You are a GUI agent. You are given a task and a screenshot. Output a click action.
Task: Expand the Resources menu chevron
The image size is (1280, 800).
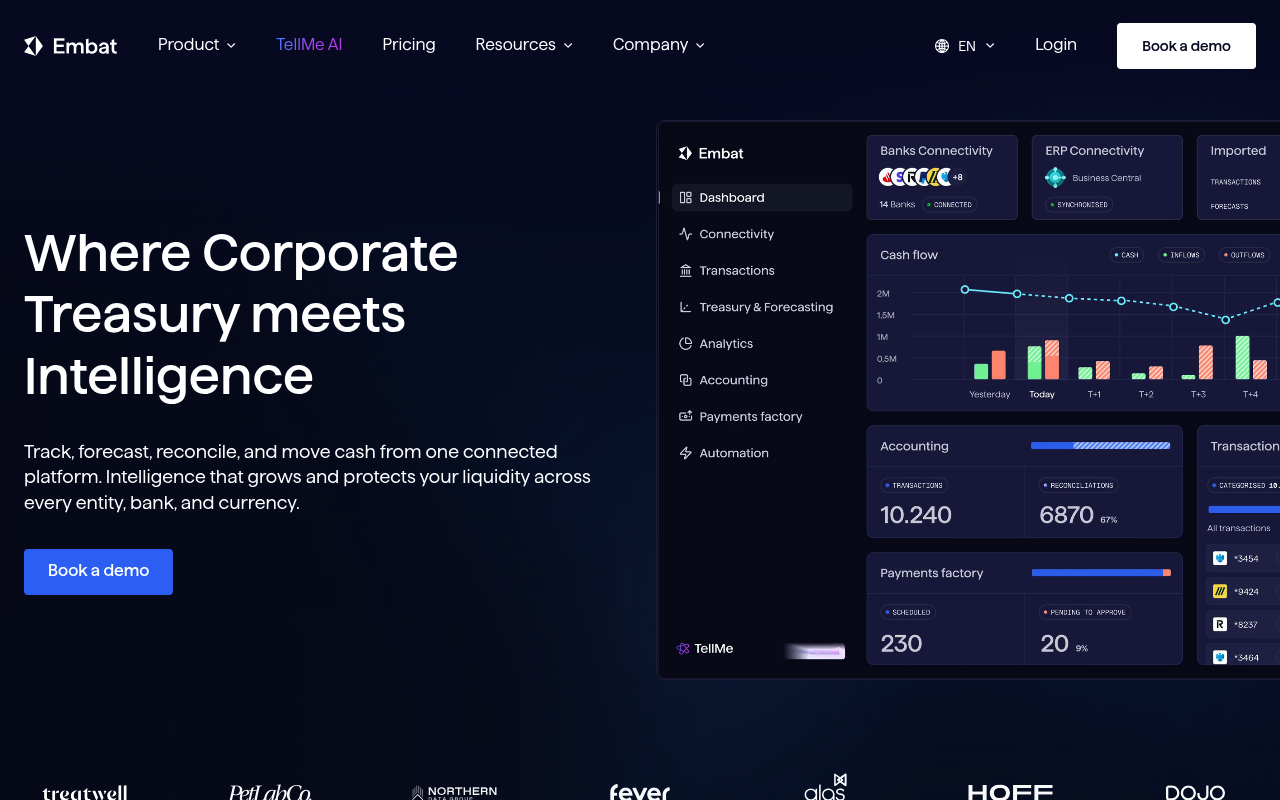coord(568,46)
